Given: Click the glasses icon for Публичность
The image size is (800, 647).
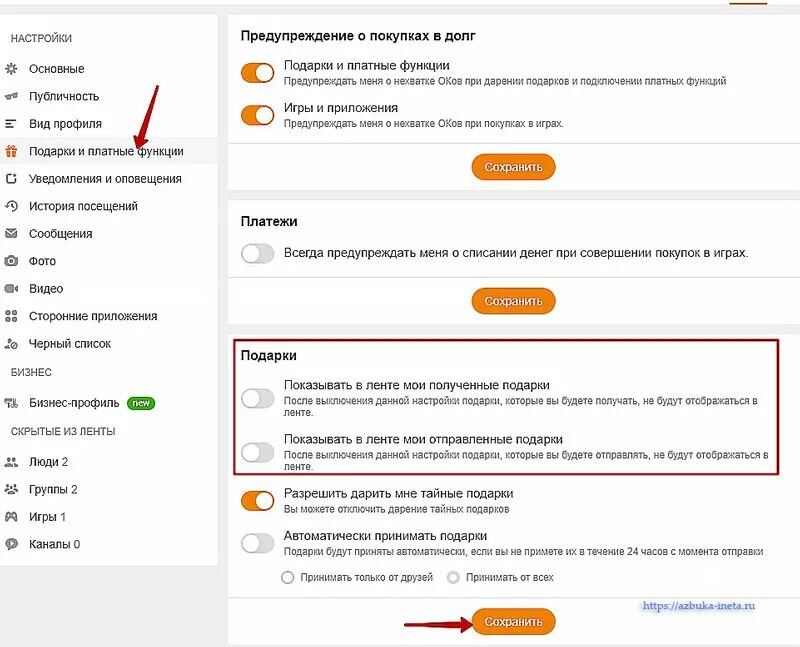Looking at the screenshot, I should pyautogui.click(x=12, y=96).
